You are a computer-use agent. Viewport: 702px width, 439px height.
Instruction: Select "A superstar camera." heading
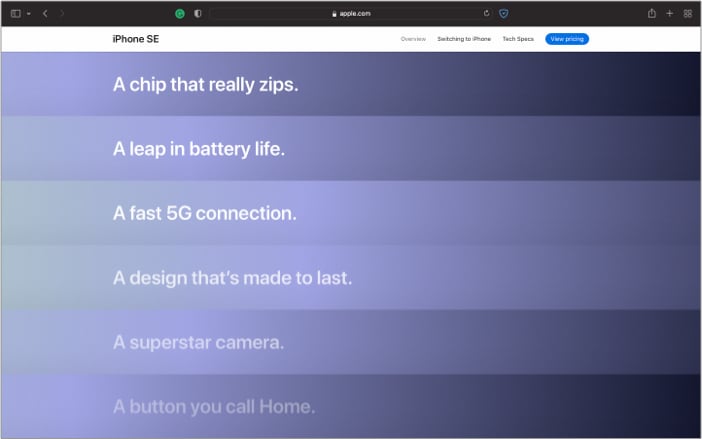198,343
